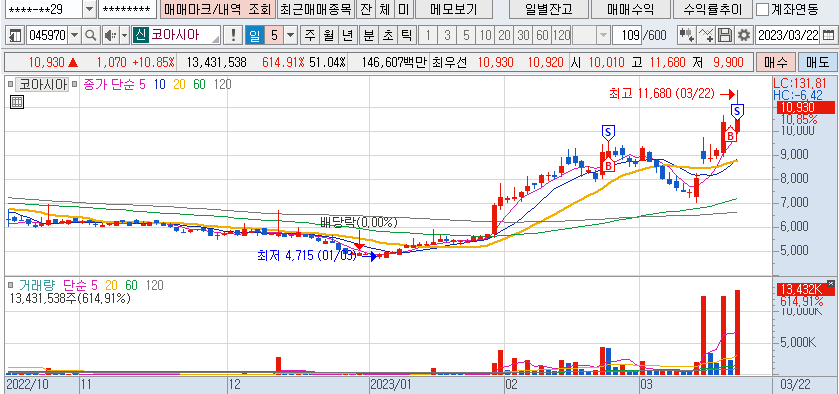Click the 매도 sell button
Image resolution: width=839 pixels, height=394 pixels.
coord(817,63)
